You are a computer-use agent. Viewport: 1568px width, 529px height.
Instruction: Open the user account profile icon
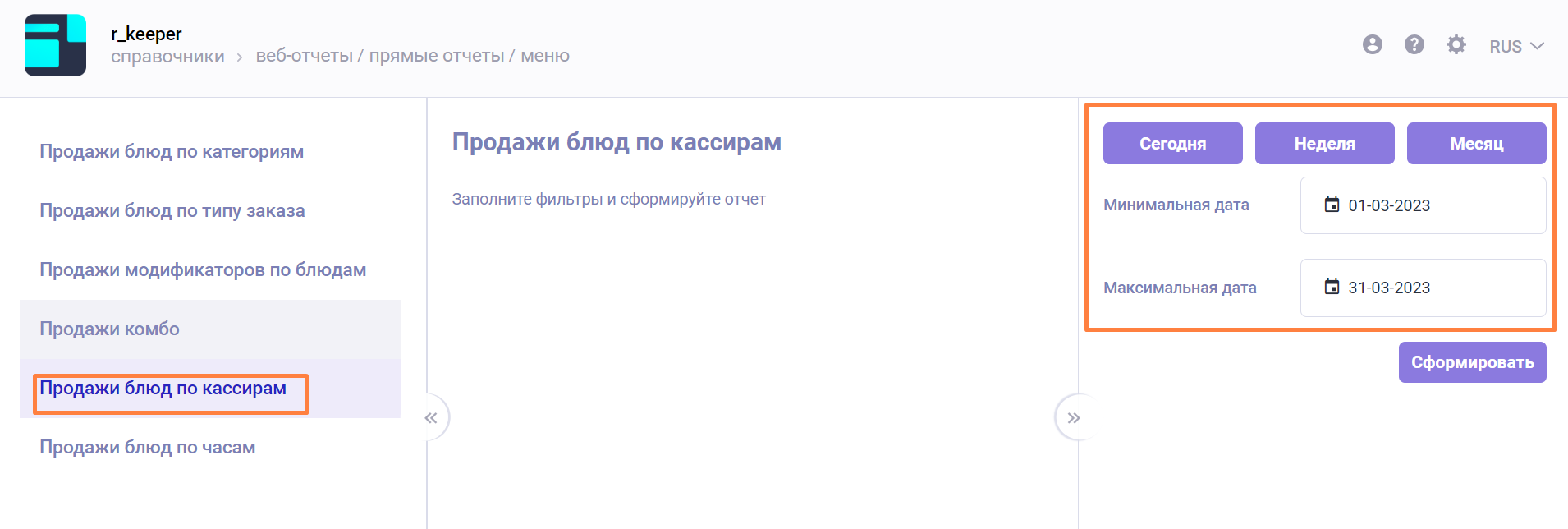tap(1372, 45)
